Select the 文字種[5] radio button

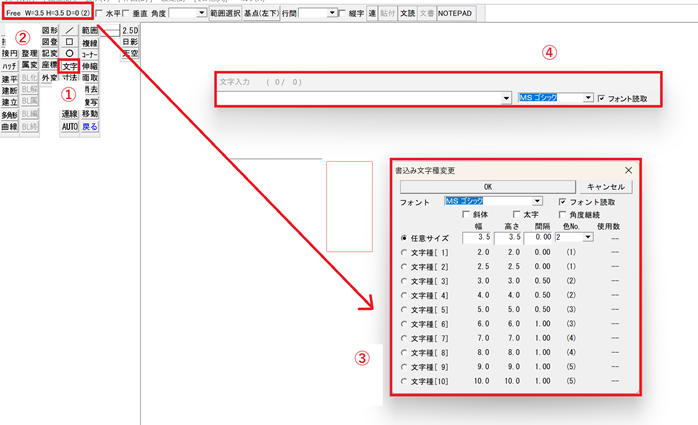point(404,310)
